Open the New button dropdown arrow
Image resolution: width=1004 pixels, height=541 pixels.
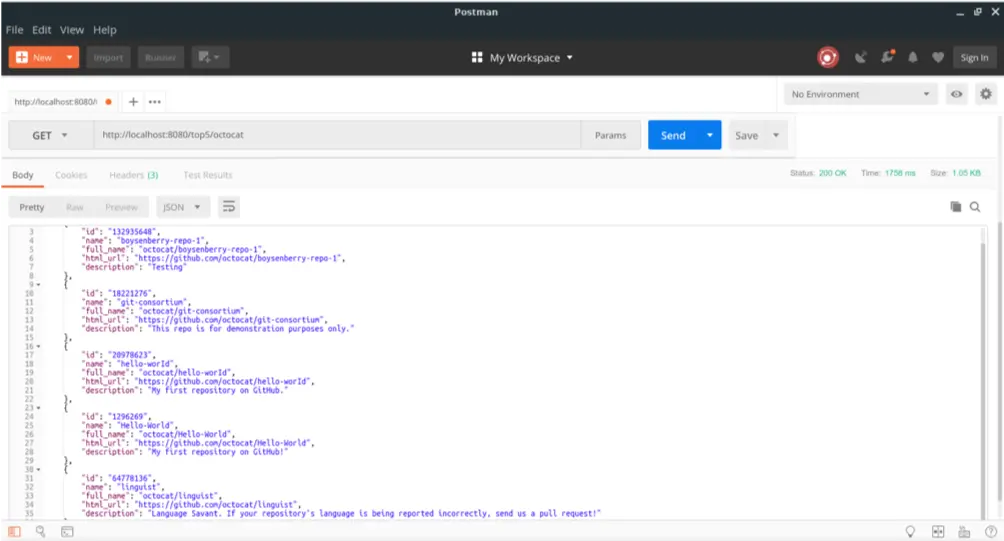[x=69, y=58]
